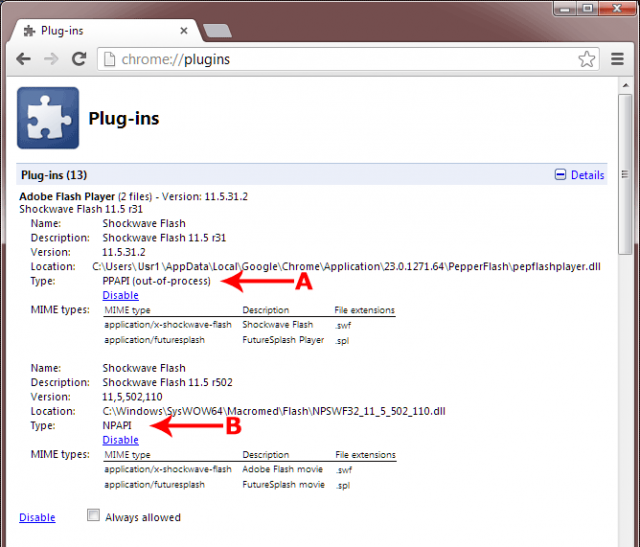640x547 pixels.
Task: Click the back navigation arrow
Action: tap(23, 59)
